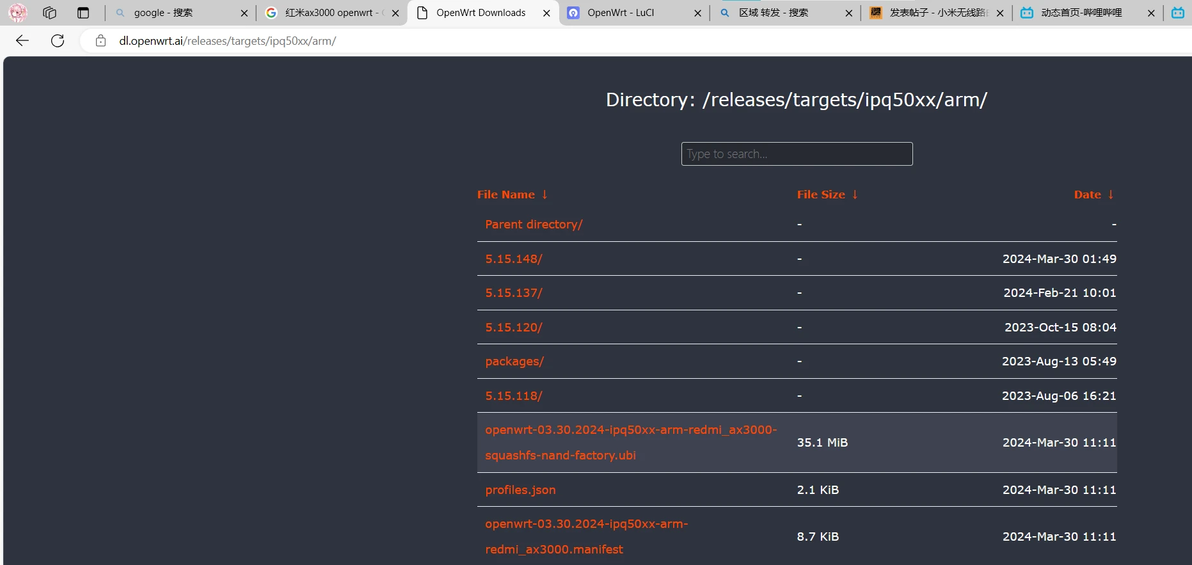Click the 2024-Feb-21 10:01 date

(x=1060, y=293)
